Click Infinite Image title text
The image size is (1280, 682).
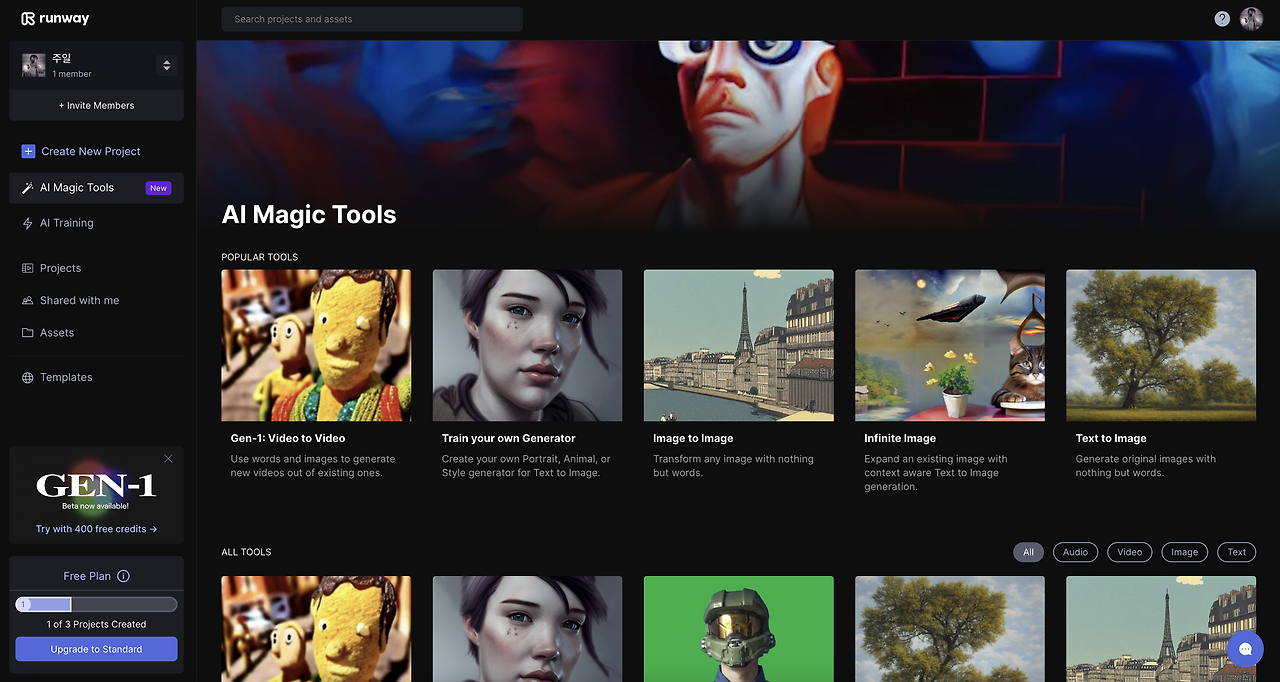pyautogui.click(x=900, y=438)
